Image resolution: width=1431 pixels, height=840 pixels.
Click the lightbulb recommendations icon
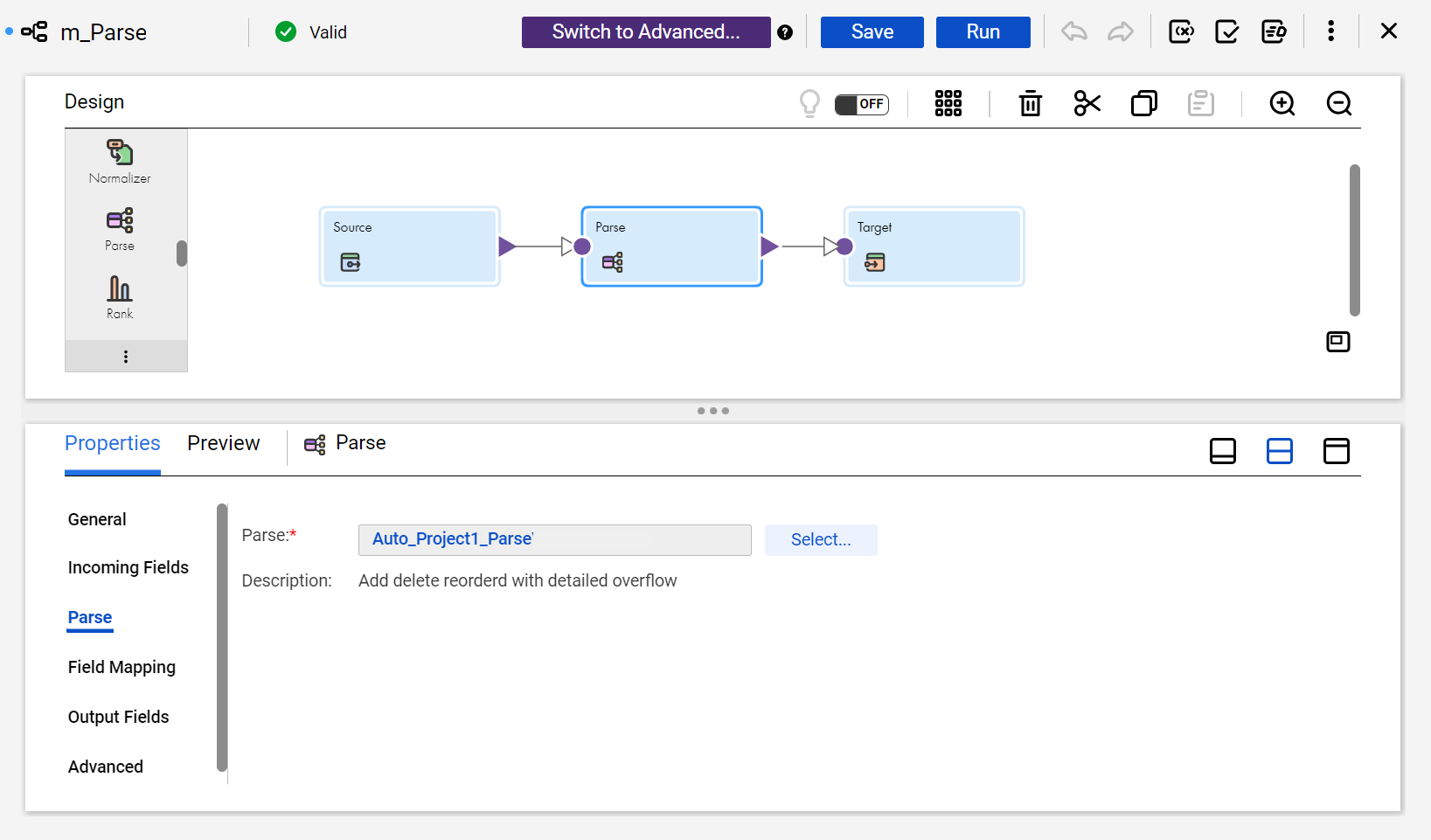click(810, 104)
